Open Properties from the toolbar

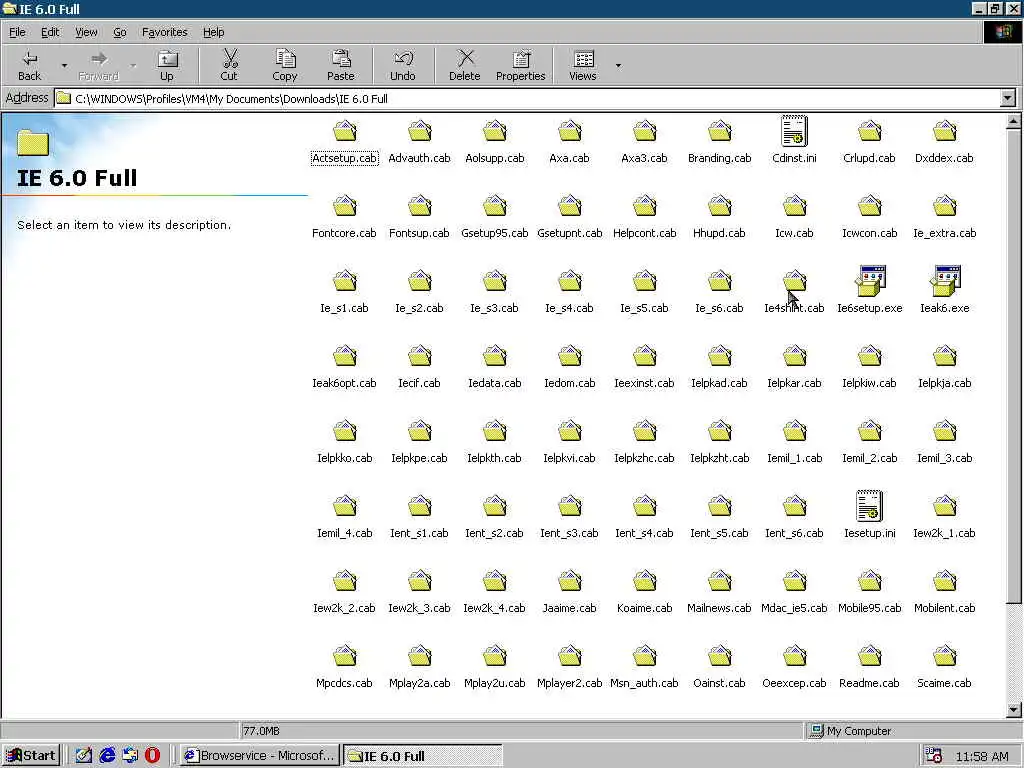tap(520, 65)
